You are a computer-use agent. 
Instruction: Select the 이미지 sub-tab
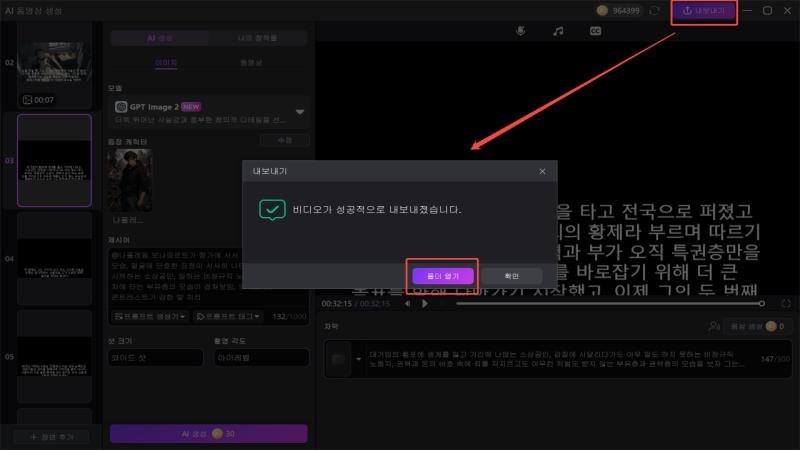point(166,63)
